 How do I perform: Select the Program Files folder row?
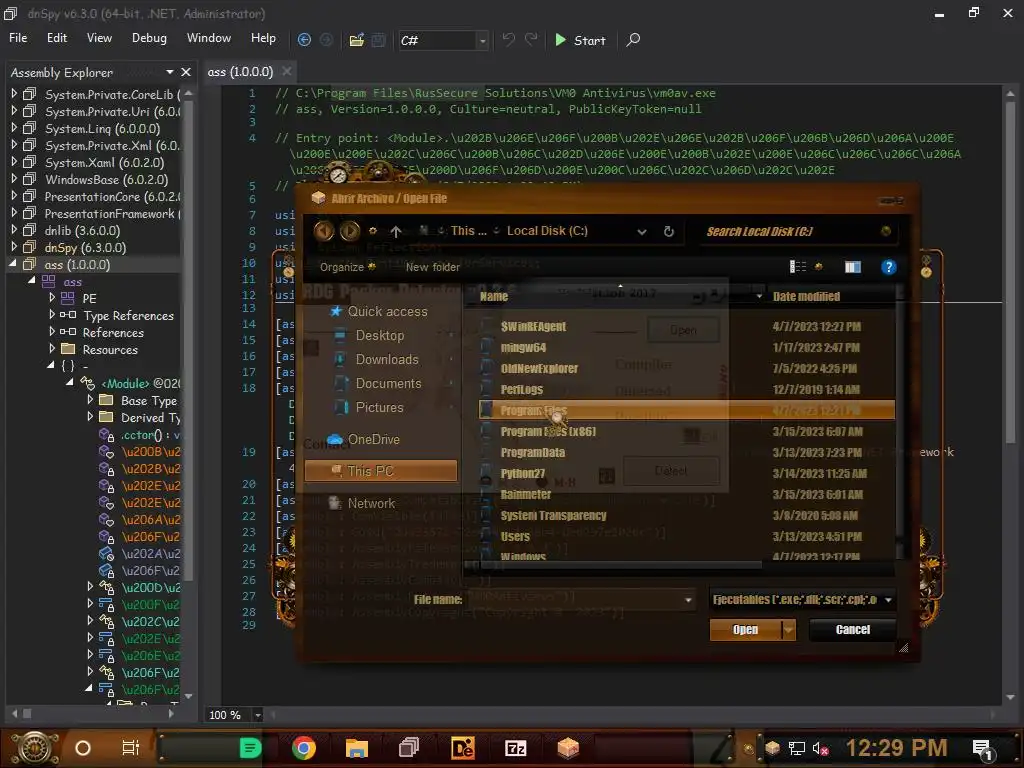coord(686,410)
